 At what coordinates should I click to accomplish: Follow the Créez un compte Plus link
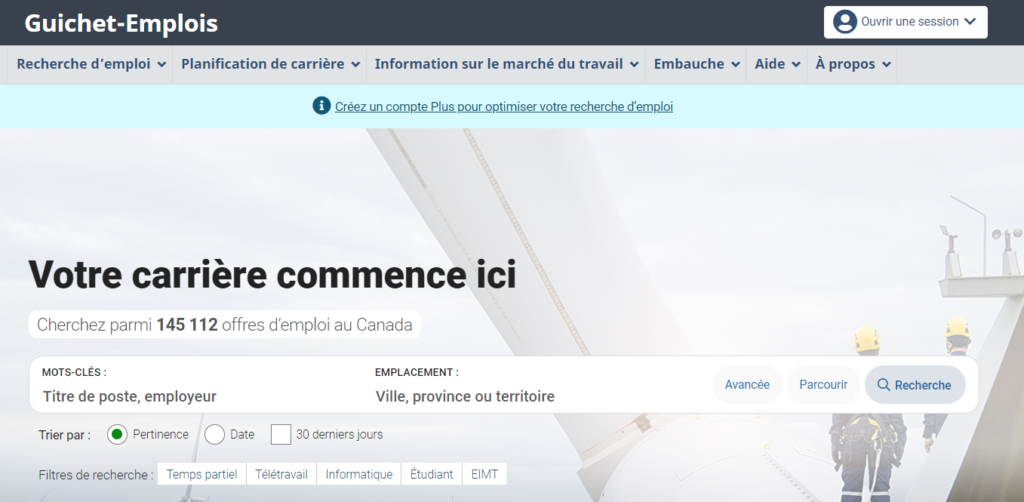(x=504, y=106)
